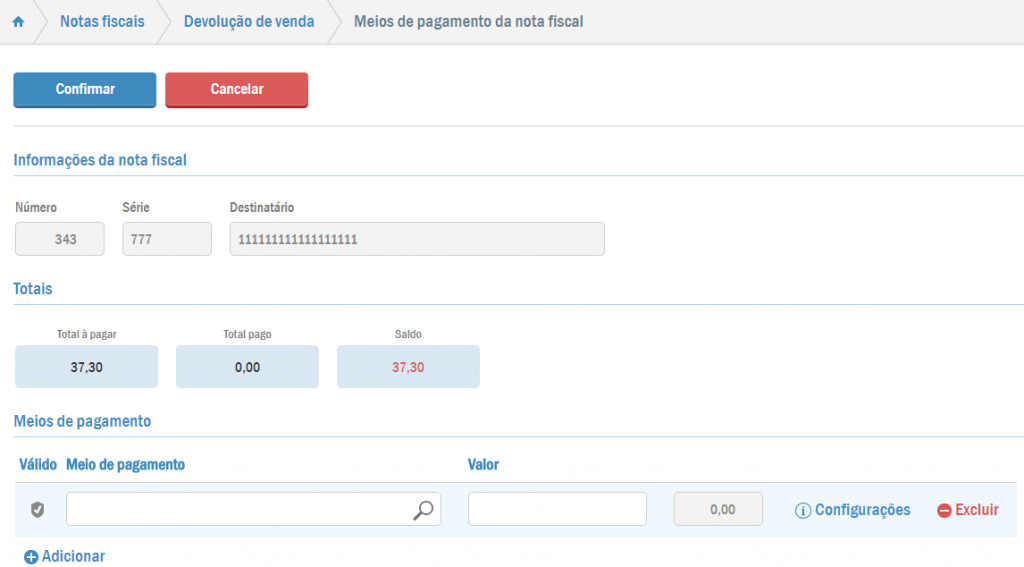Open Devolução de venda breadcrumb
Viewport: 1024px width, 567px height.
(249, 22)
